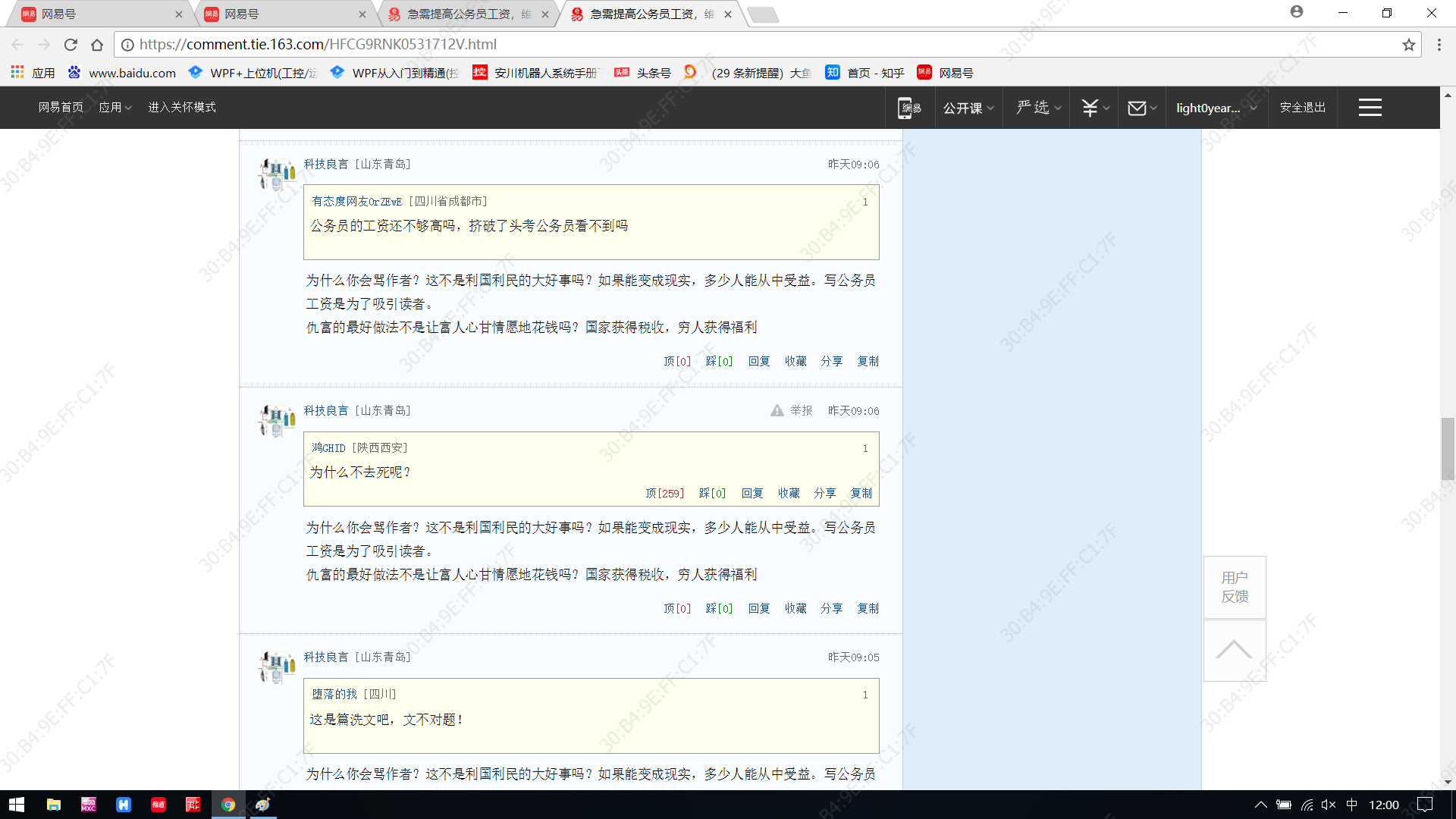Reply to 鸿GHID's comment via 回复 link

point(752,493)
